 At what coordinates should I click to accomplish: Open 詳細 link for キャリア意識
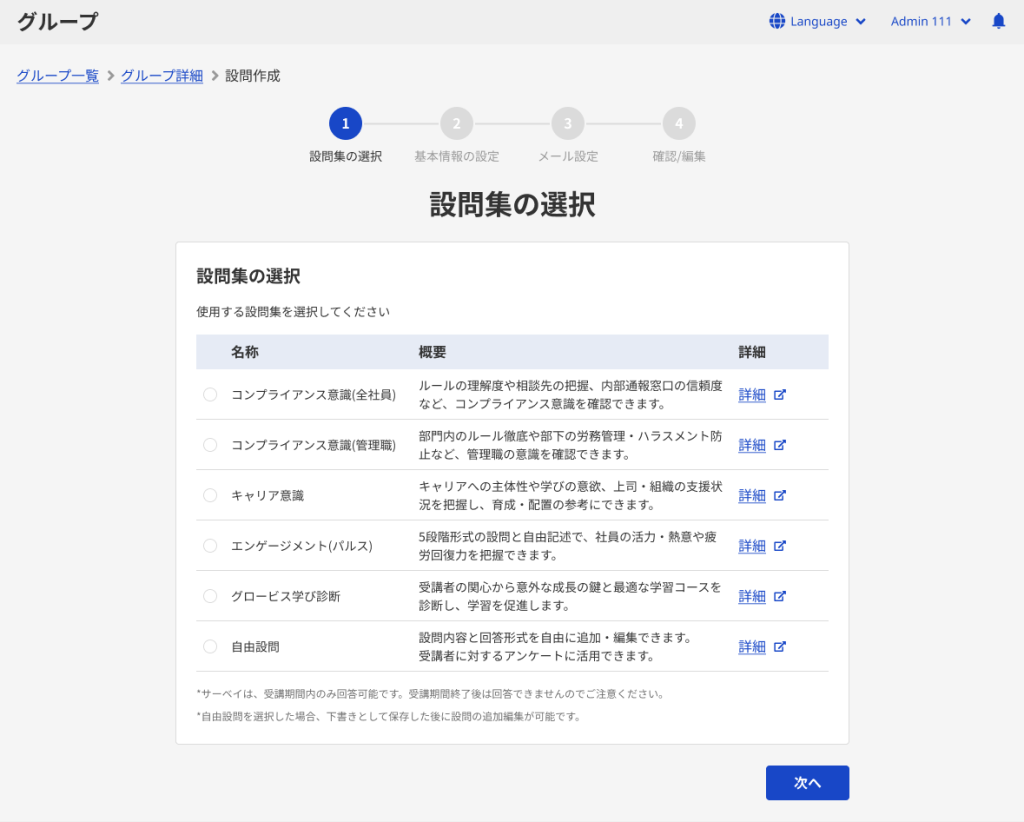(x=752, y=496)
